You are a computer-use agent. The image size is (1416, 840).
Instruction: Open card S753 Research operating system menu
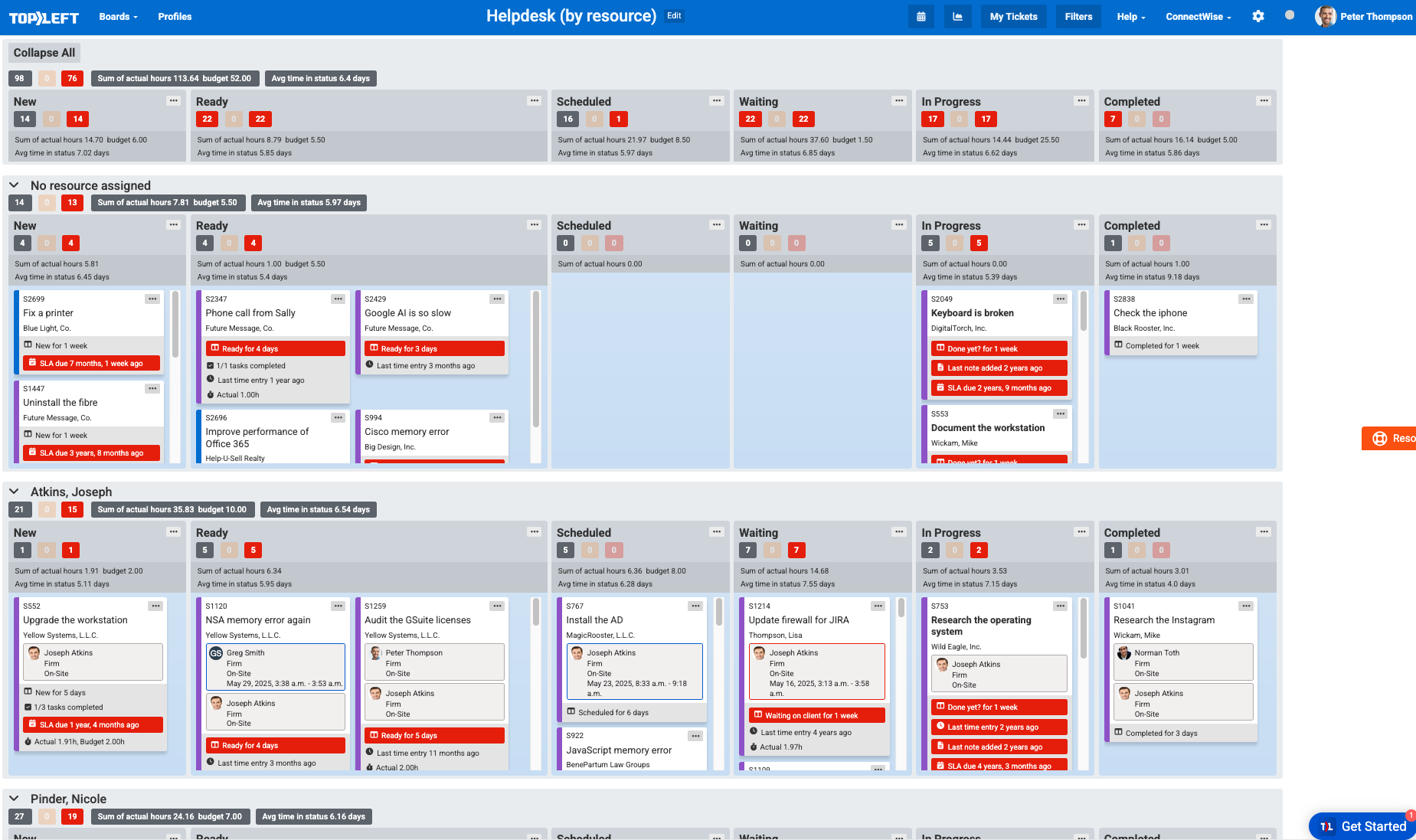coord(1060,606)
